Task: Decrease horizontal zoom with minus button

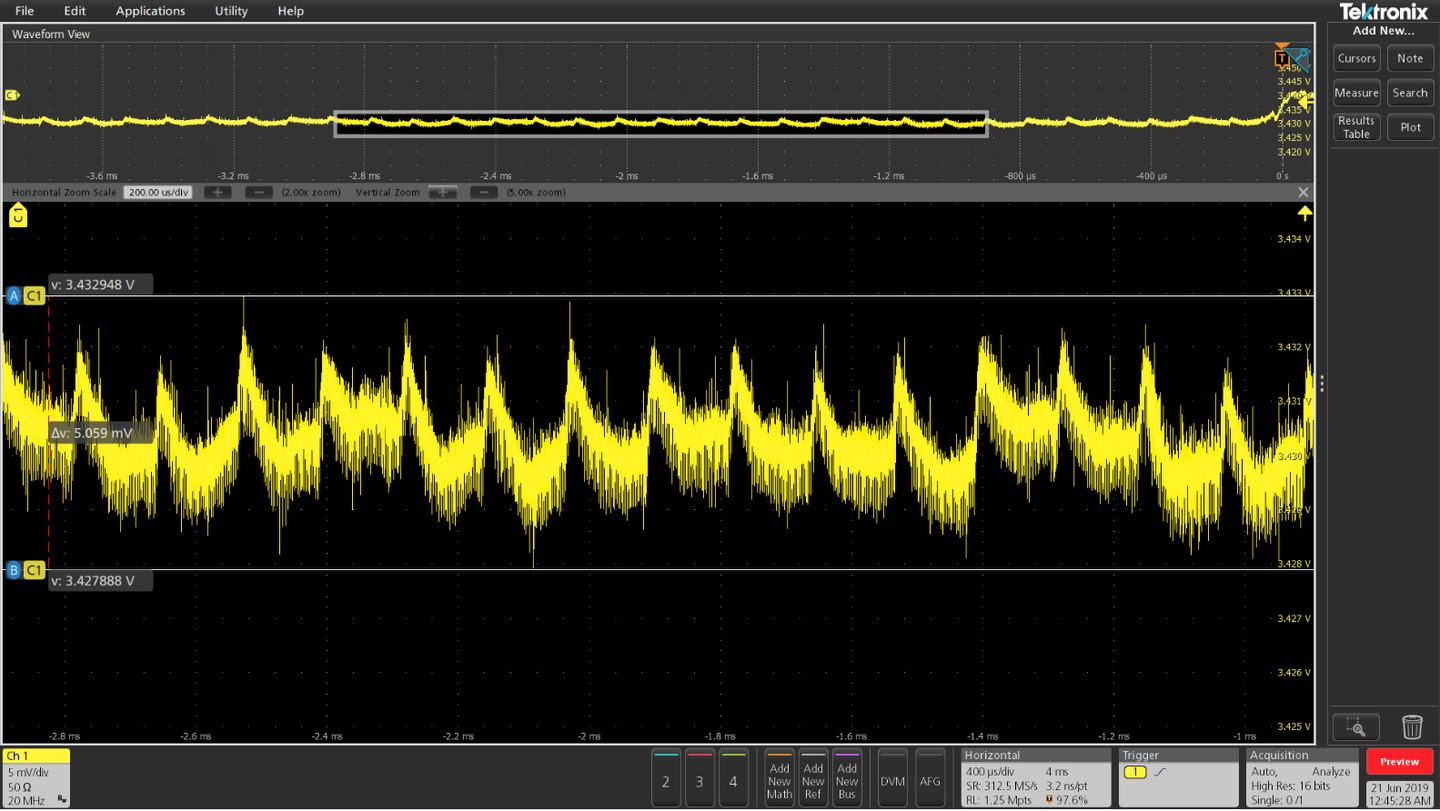Action: tap(258, 192)
